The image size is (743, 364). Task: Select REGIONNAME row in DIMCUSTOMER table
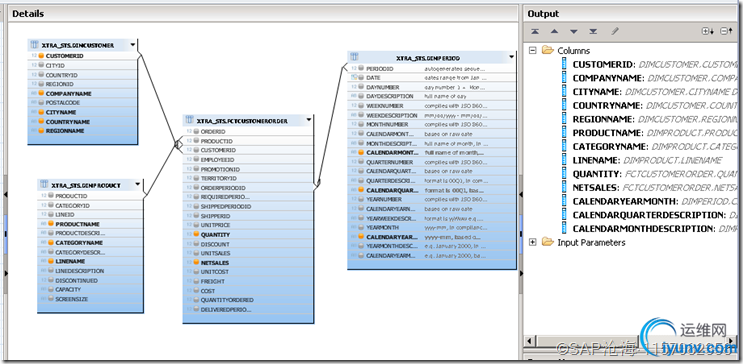coord(83,131)
